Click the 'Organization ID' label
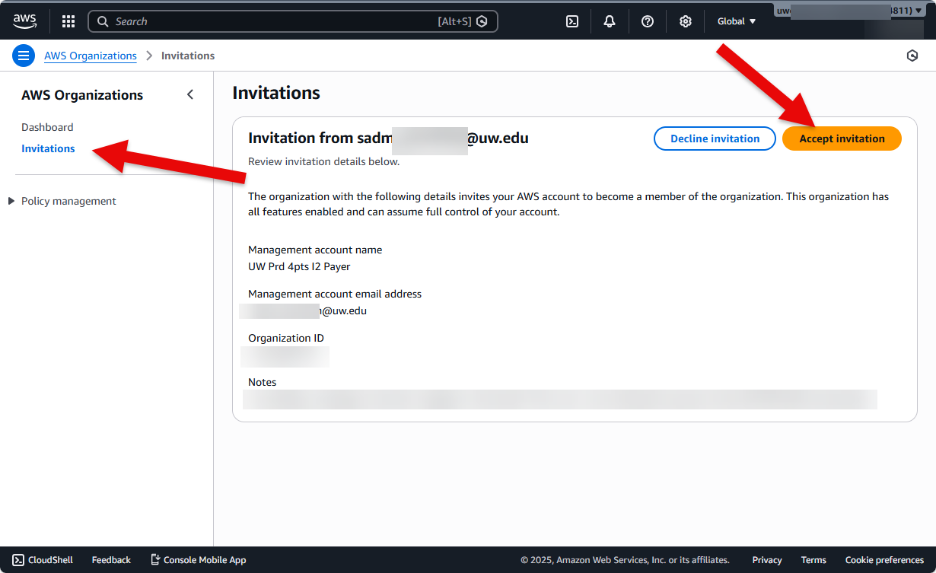936x573 pixels. [x=286, y=338]
